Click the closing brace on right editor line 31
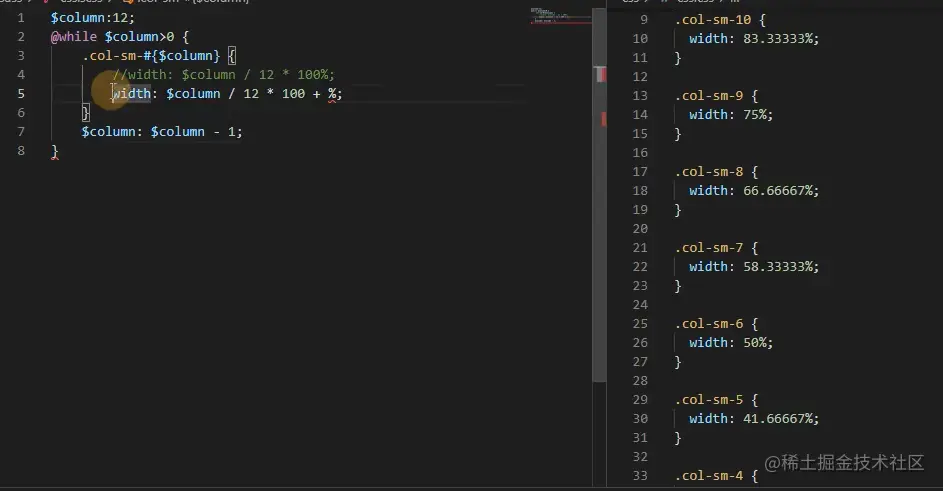Image resolution: width=943 pixels, height=491 pixels. tap(678, 438)
